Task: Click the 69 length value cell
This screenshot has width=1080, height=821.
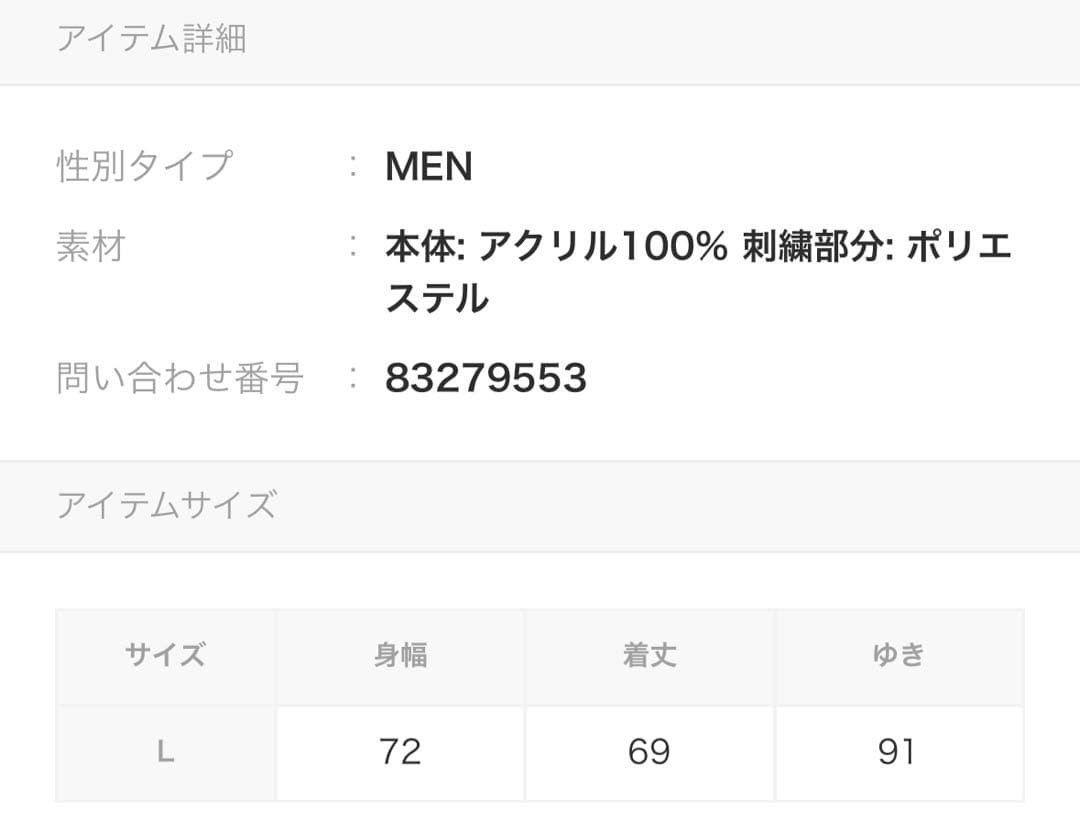Action: (x=649, y=752)
